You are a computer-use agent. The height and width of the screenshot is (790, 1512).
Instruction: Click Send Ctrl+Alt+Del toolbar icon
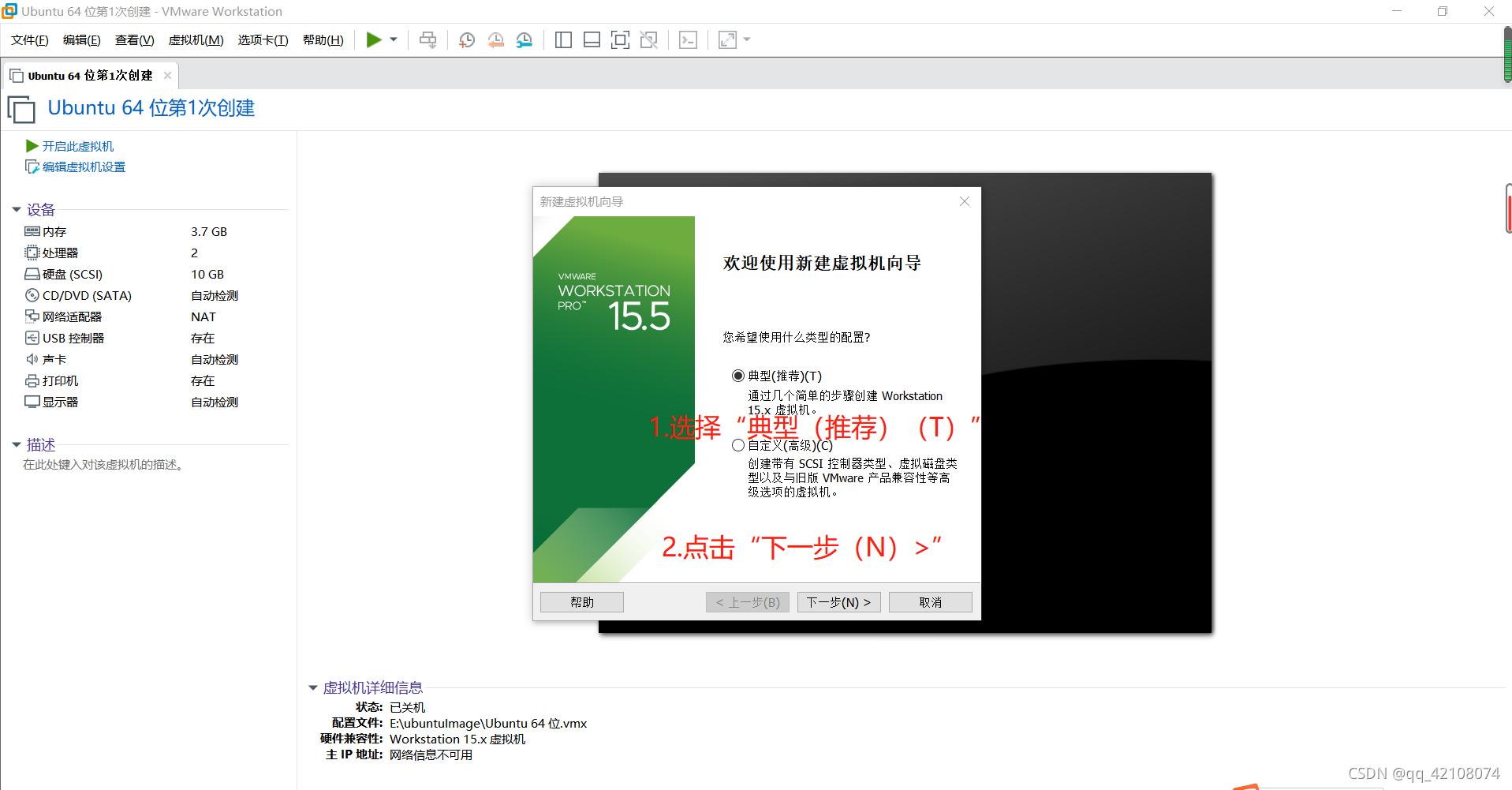[x=427, y=39]
